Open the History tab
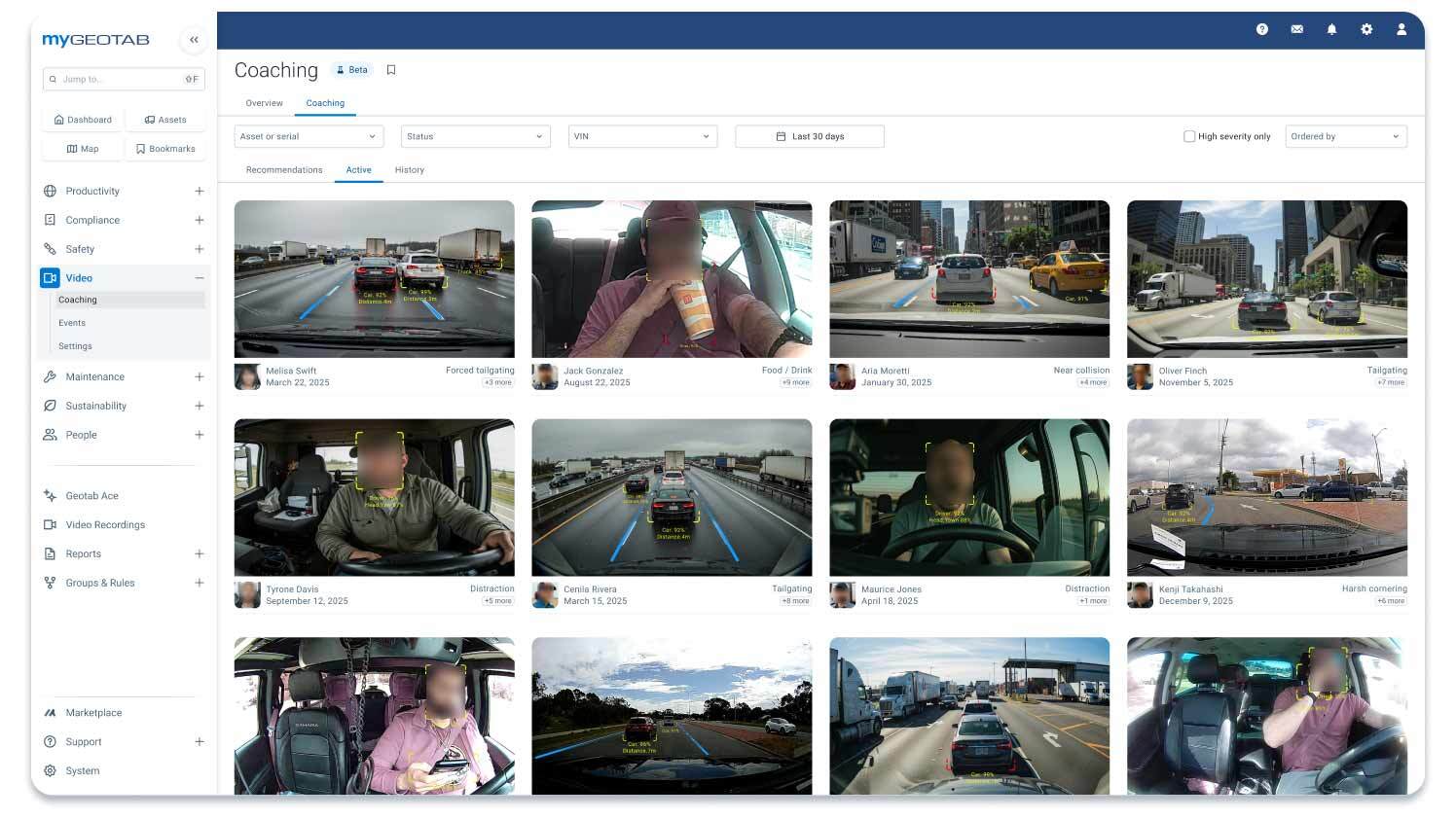1456x819 pixels. pyautogui.click(x=409, y=169)
